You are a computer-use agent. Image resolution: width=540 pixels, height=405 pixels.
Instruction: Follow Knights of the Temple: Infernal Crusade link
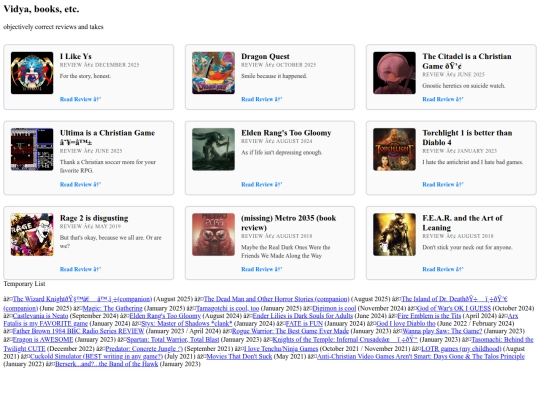point(345,340)
